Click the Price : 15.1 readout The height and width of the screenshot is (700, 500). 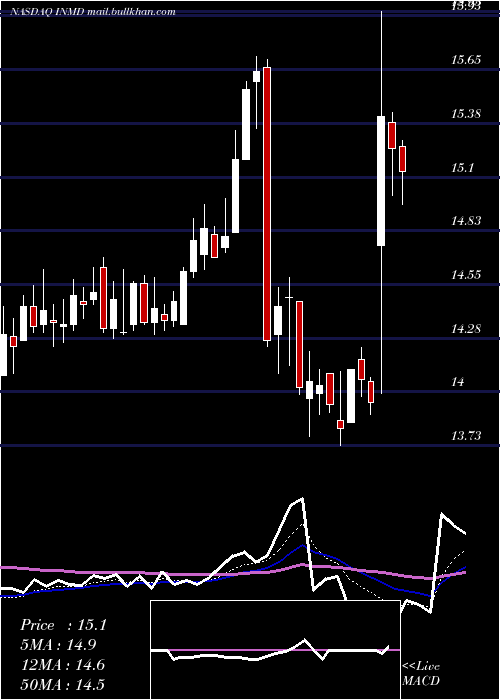63,625
